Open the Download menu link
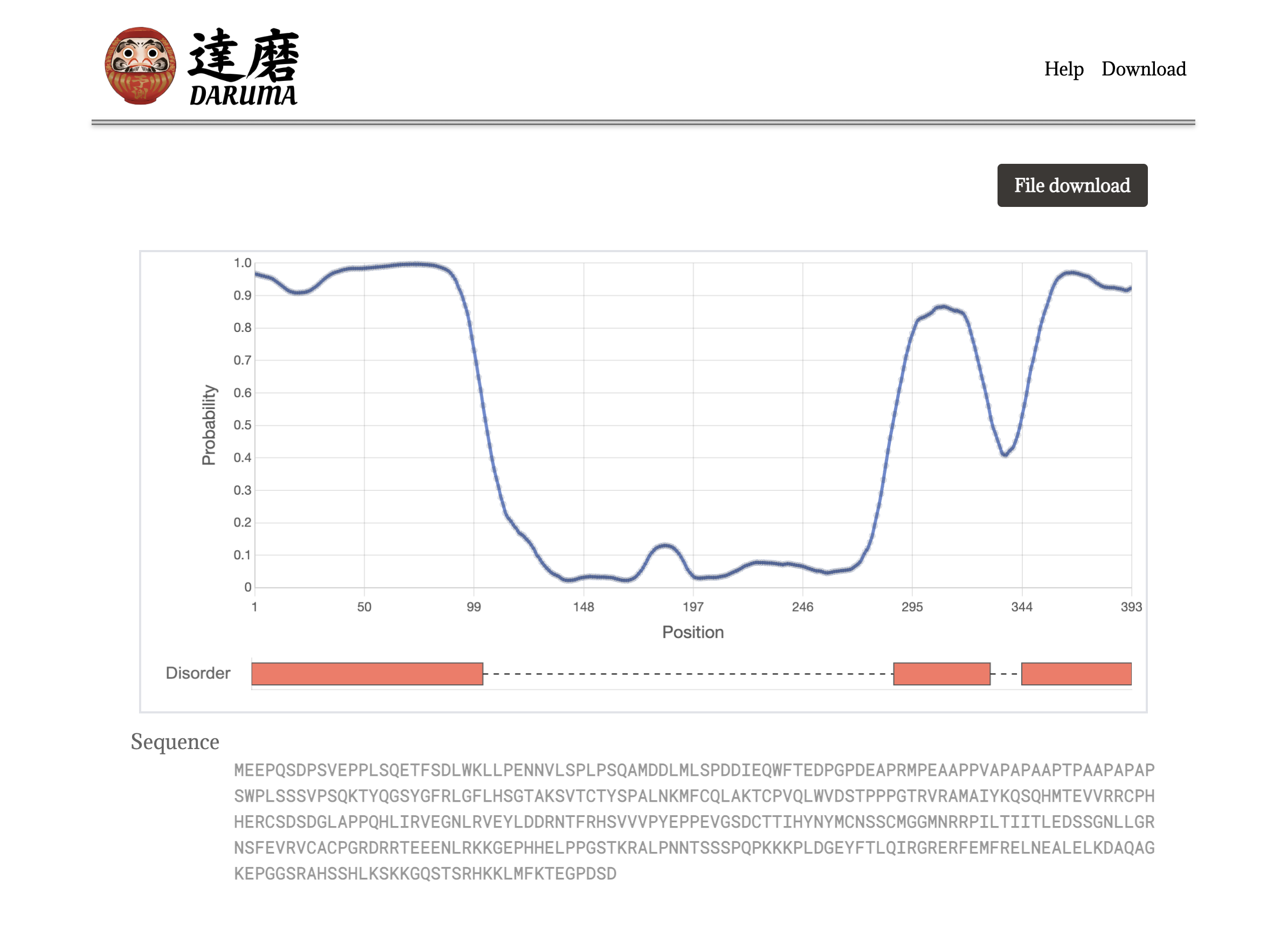This screenshot has height=943, width=1288. click(x=1143, y=69)
